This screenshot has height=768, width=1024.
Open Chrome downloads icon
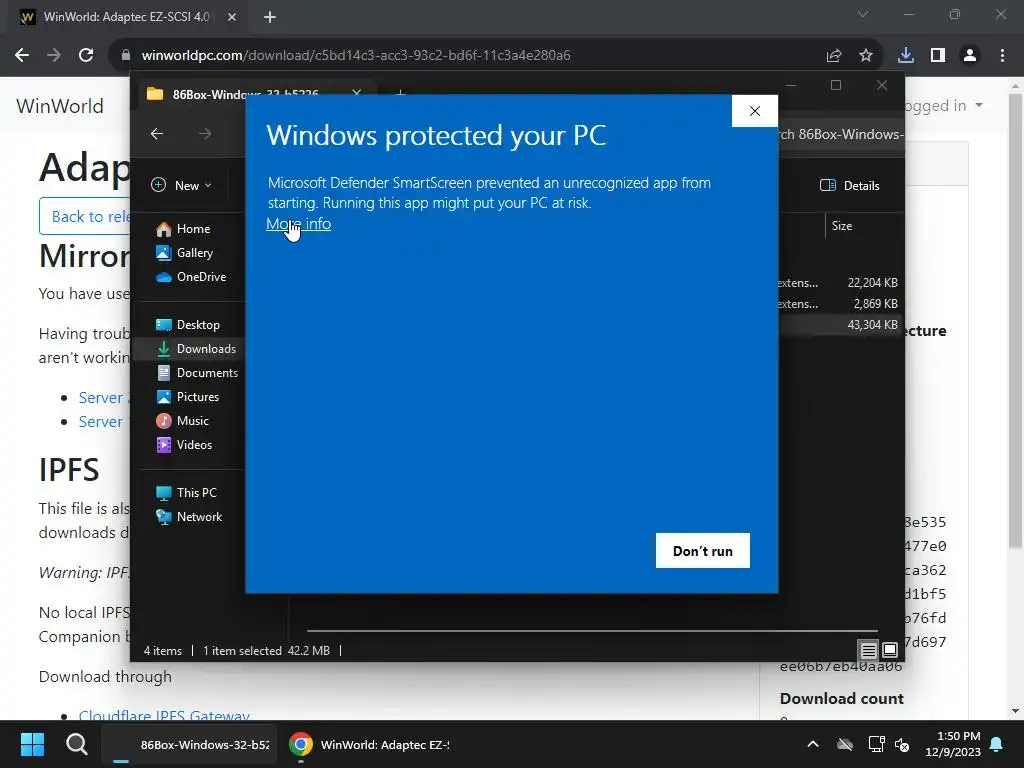pyautogui.click(x=906, y=56)
